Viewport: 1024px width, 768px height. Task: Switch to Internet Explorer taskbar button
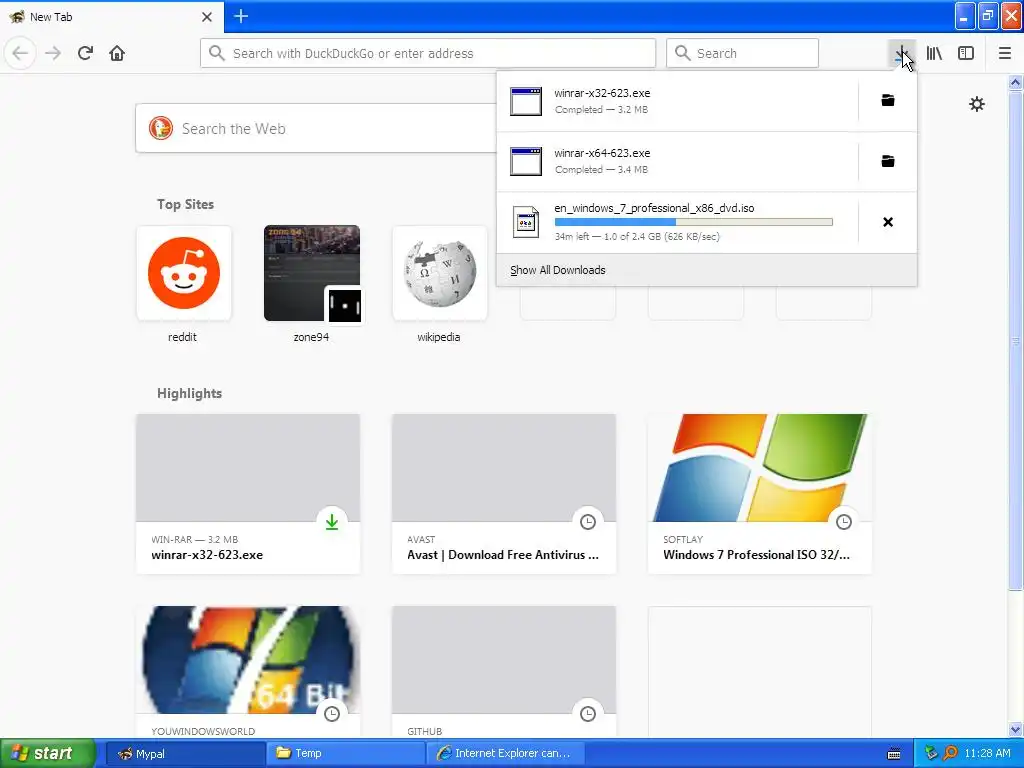tap(506, 753)
